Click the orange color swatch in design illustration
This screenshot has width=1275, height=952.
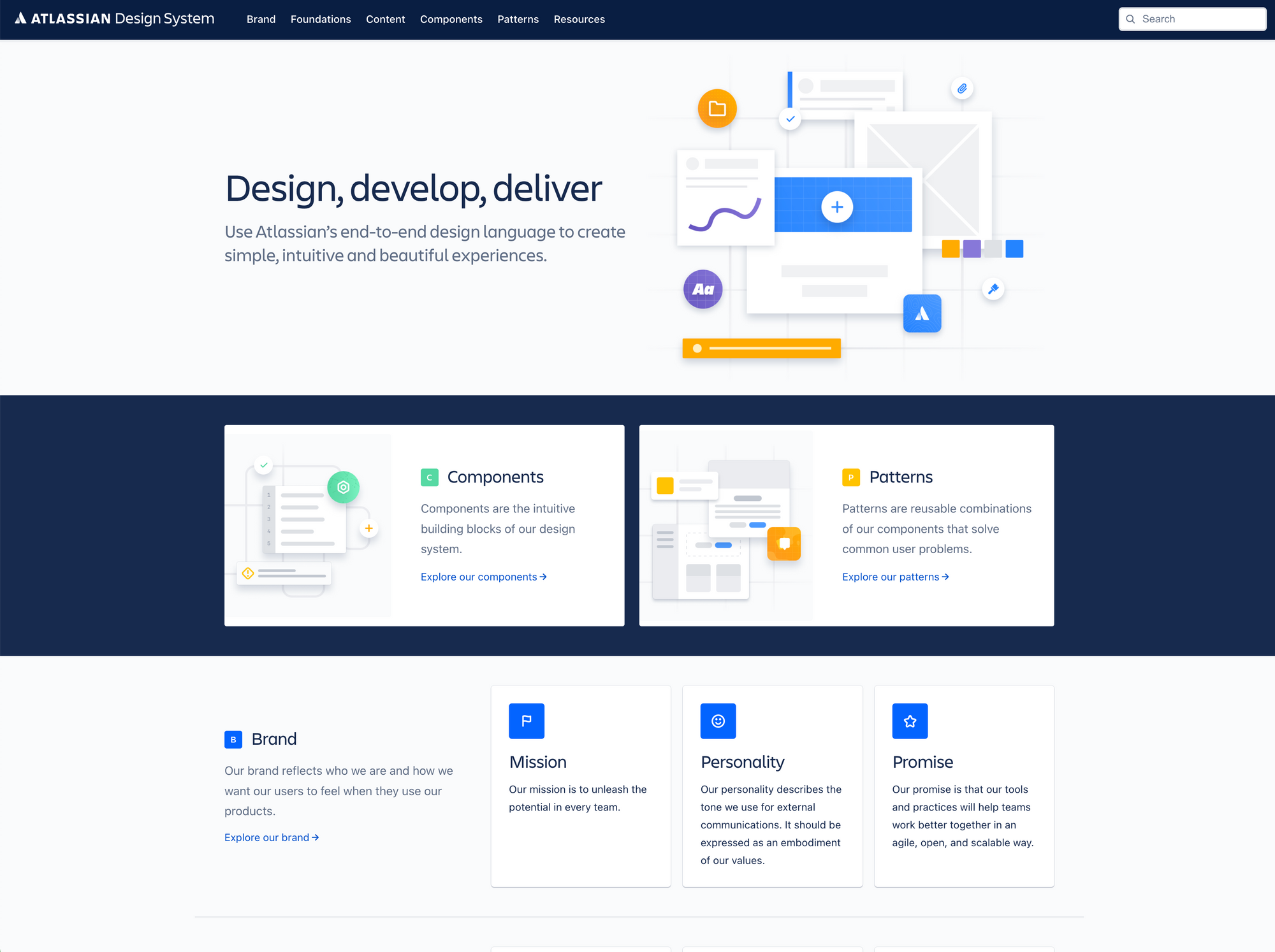coord(951,247)
